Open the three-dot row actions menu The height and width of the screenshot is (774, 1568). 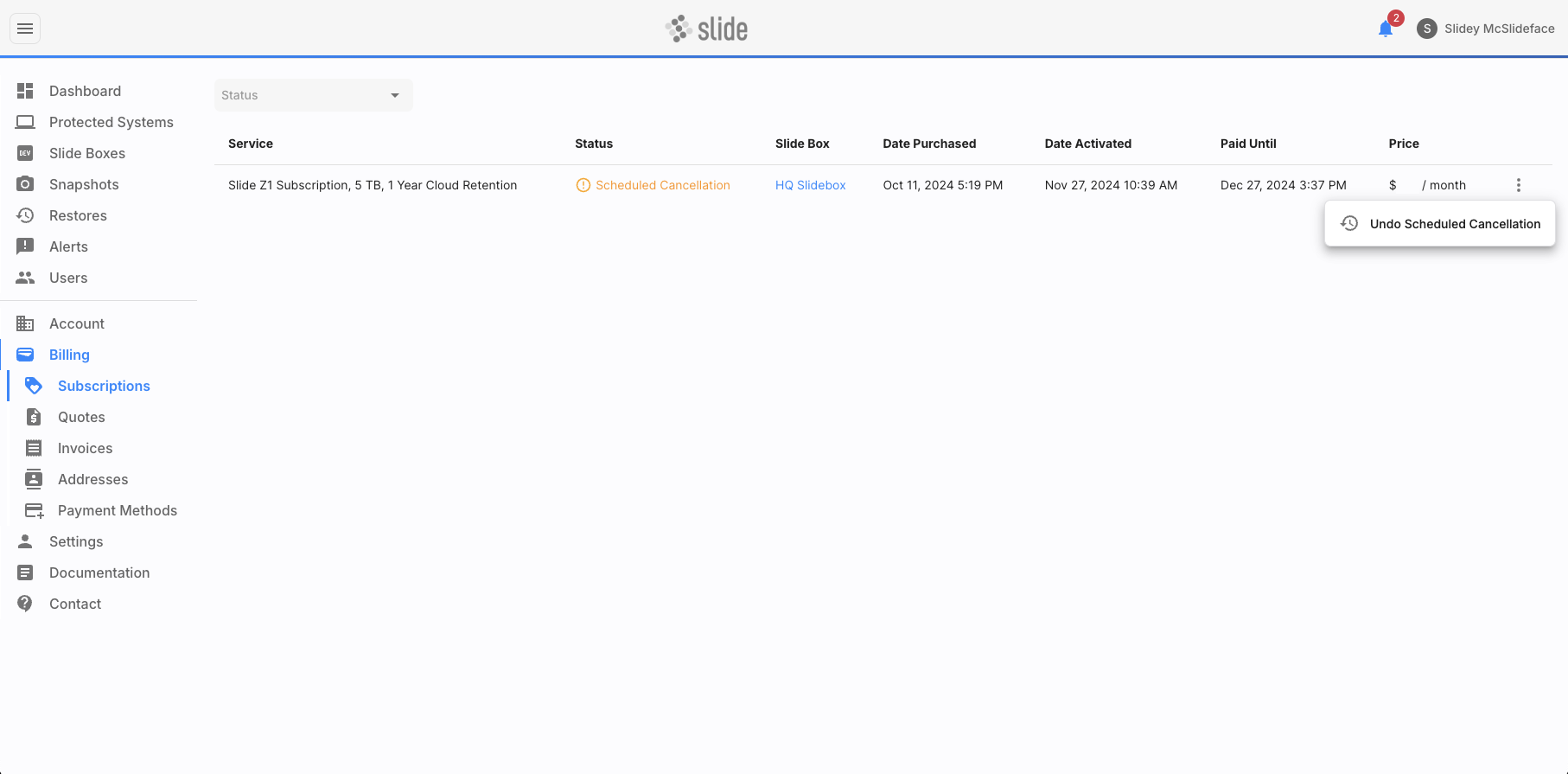tap(1519, 185)
